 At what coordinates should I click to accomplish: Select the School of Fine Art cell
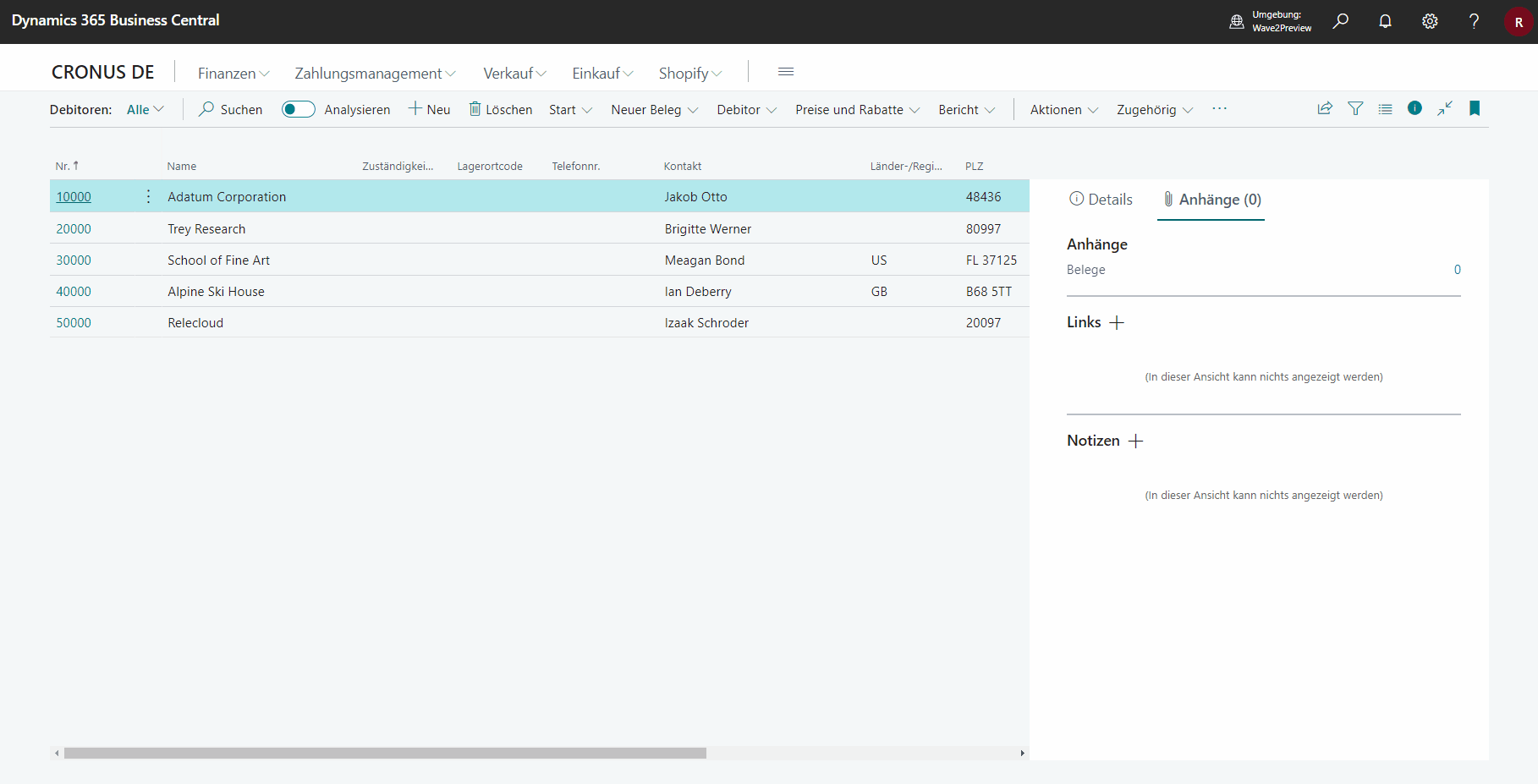(x=218, y=260)
